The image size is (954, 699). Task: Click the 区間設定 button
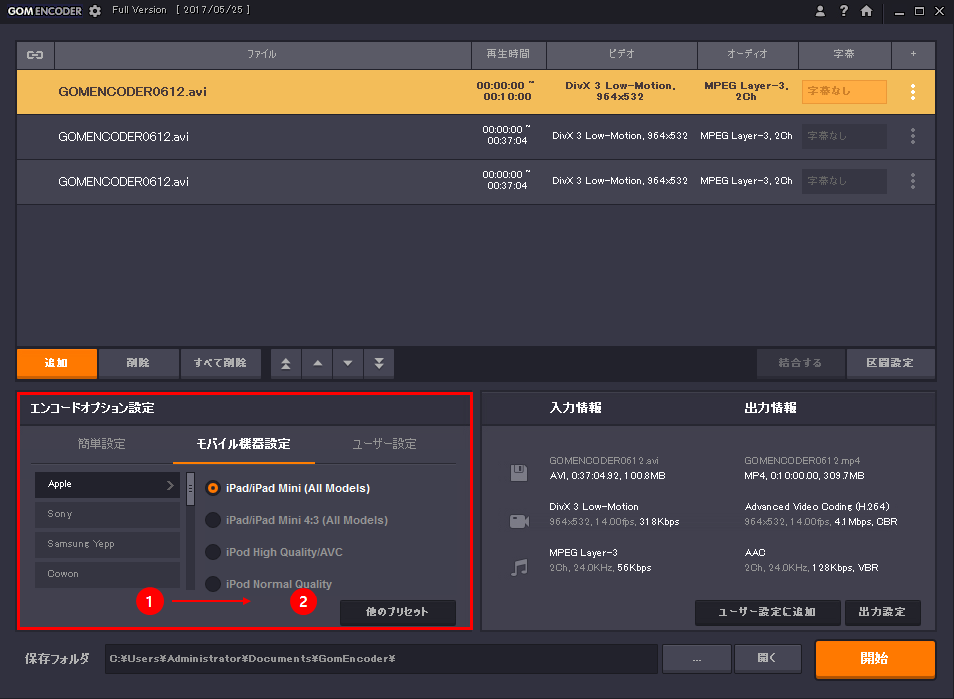pyautogui.click(x=890, y=363)
